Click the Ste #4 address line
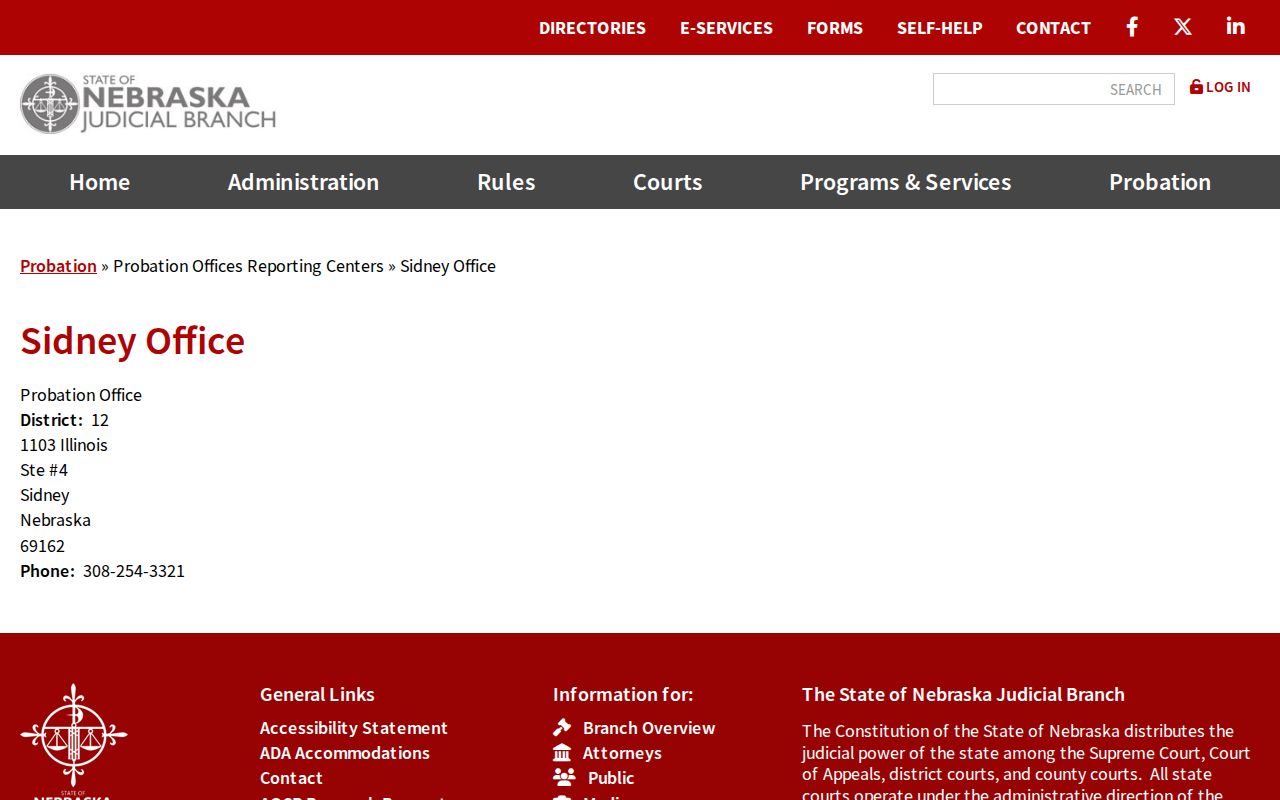Screen dimensions: 1280x800 [44, 470]
